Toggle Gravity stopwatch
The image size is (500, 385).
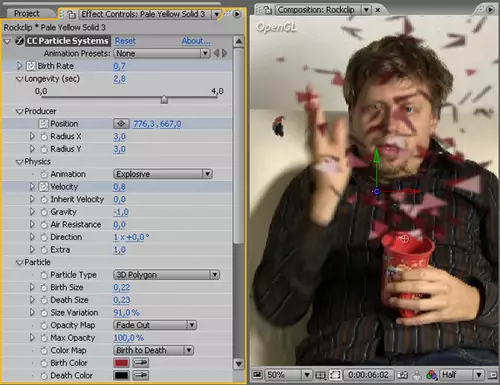pos(44,212)
